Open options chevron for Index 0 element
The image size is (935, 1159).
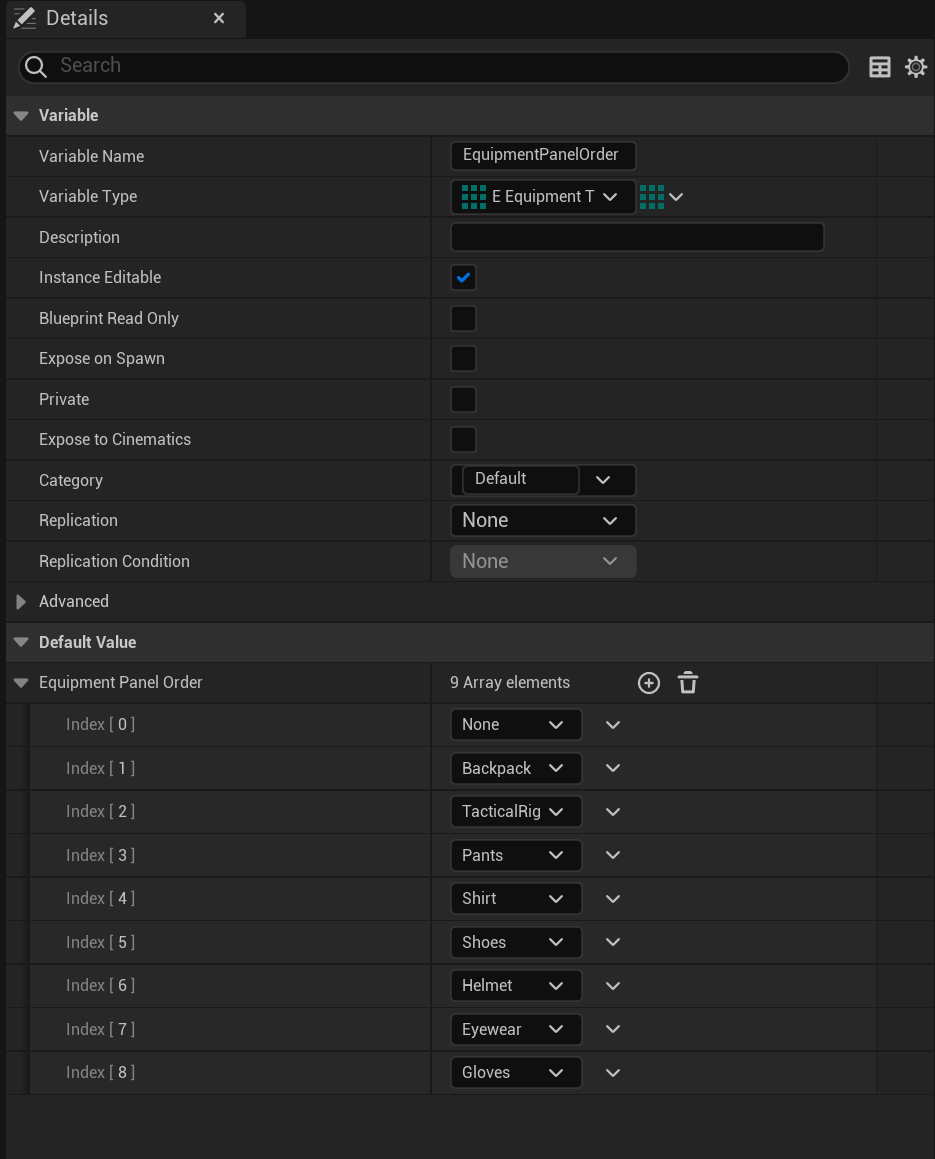click(613, 725)
